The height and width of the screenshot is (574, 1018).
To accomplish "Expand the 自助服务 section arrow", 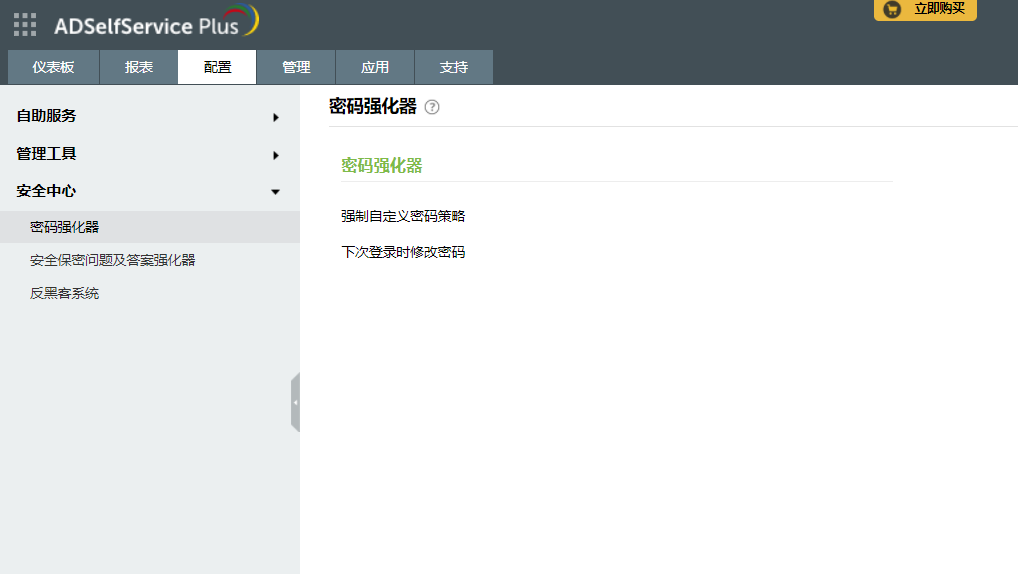I will point(275,117).
